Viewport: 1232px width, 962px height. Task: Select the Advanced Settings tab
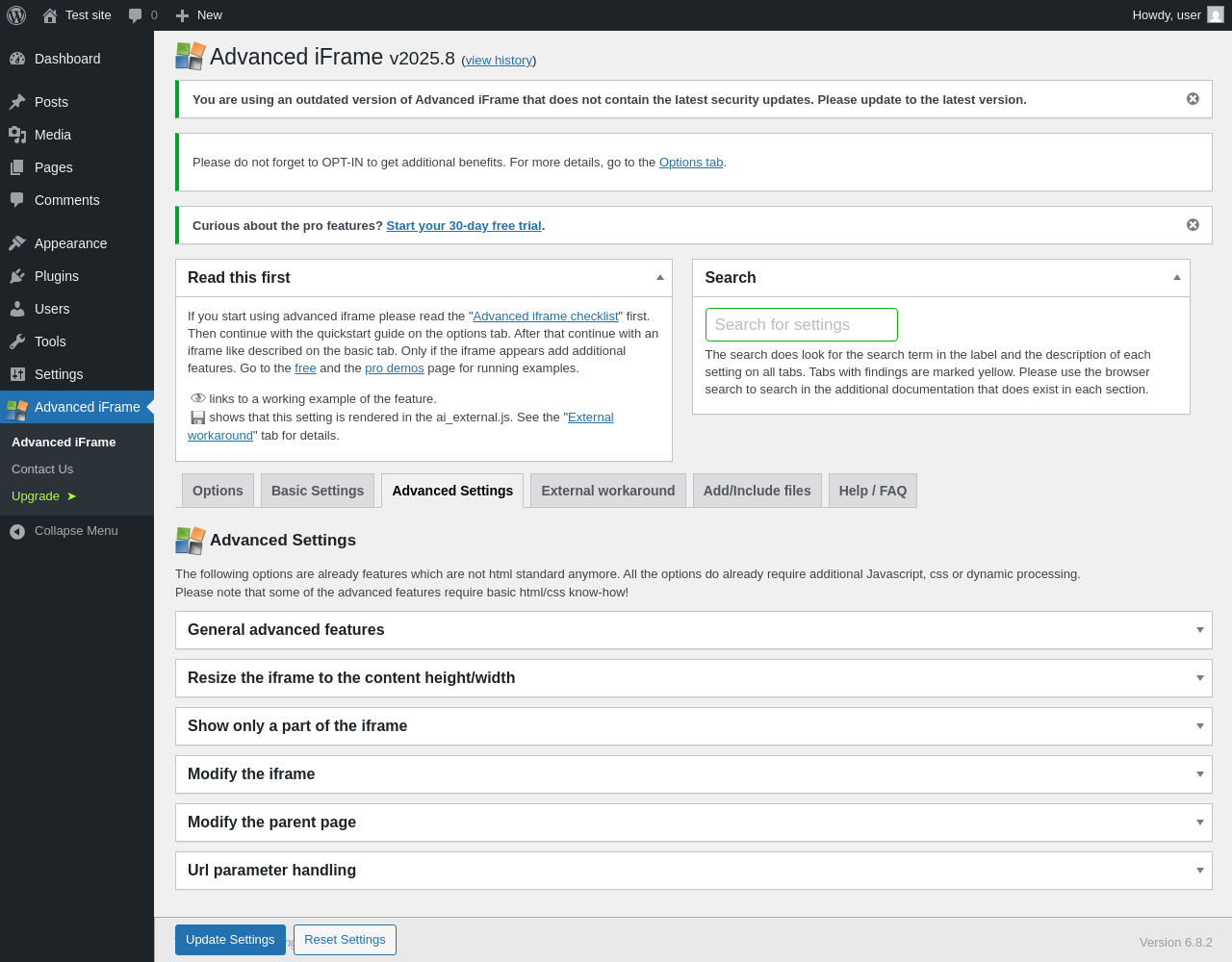click(452, 491)
